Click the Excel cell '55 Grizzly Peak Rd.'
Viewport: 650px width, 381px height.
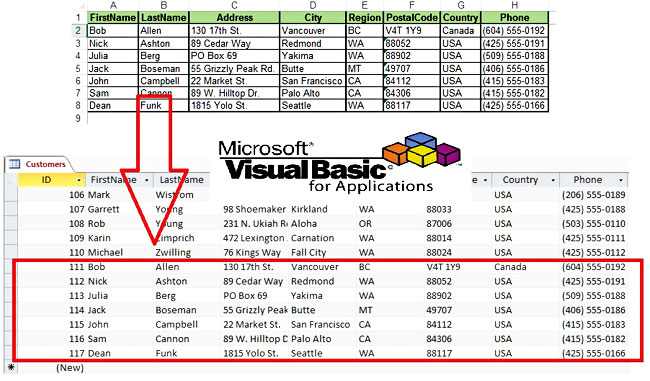coord(234,68)
